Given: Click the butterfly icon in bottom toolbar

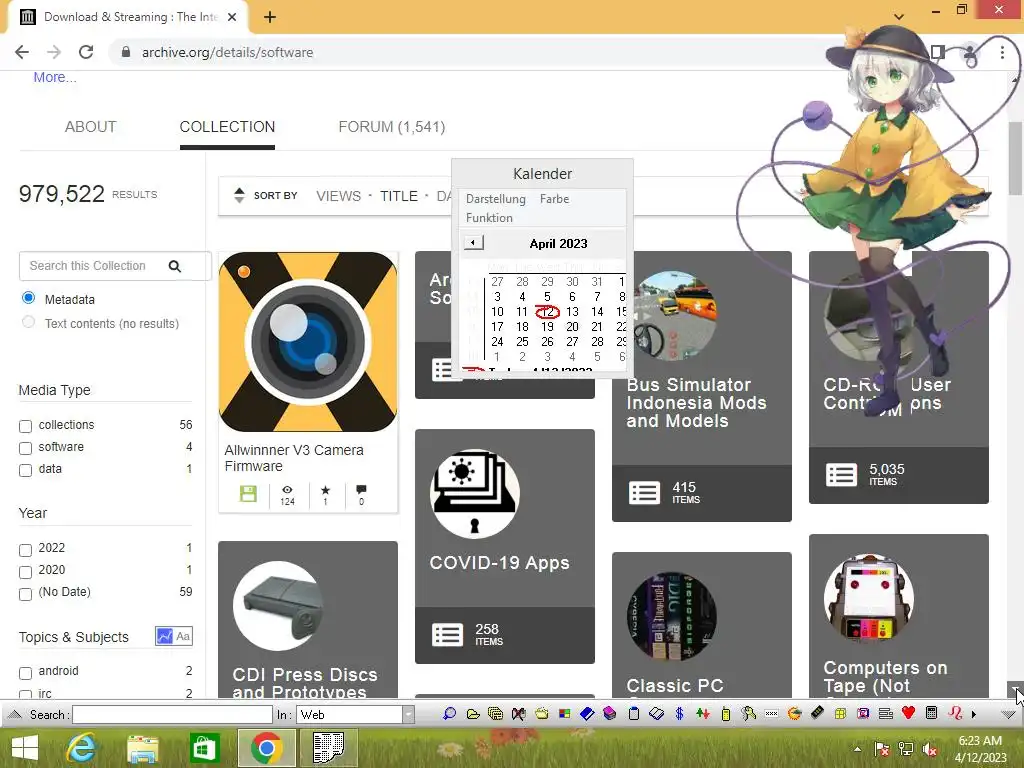Looking at the screenshot, I should coord(519,714).
